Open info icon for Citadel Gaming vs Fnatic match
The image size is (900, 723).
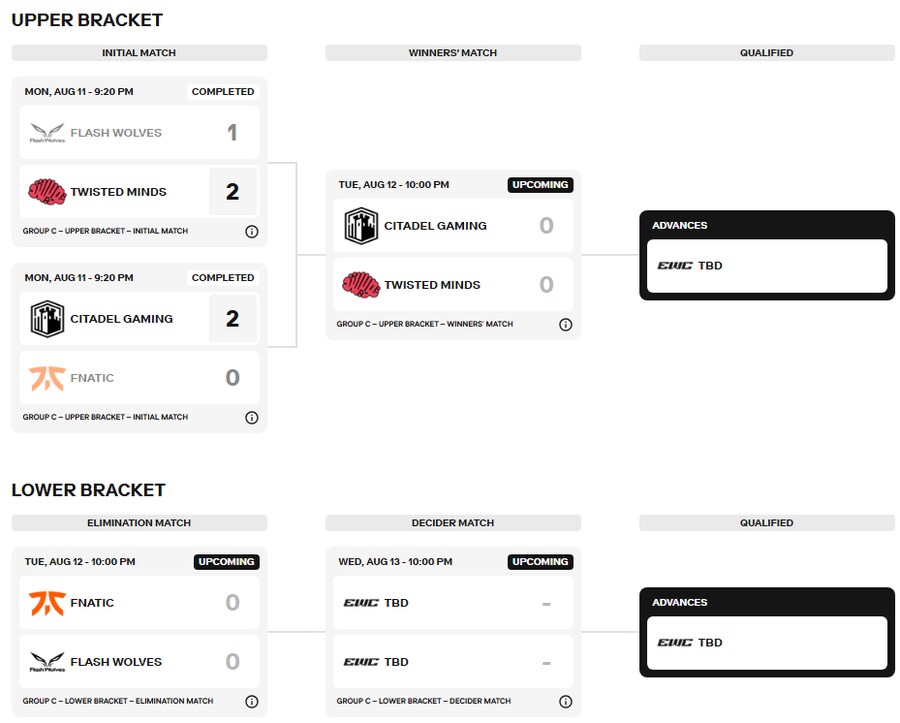coord(251,417)
